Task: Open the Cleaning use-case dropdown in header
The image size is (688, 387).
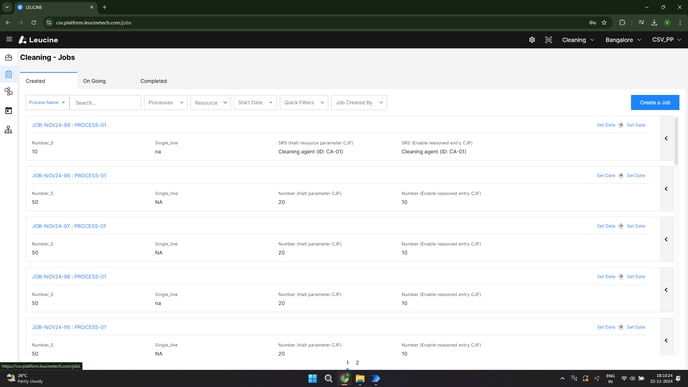Action: click(578, 40)
